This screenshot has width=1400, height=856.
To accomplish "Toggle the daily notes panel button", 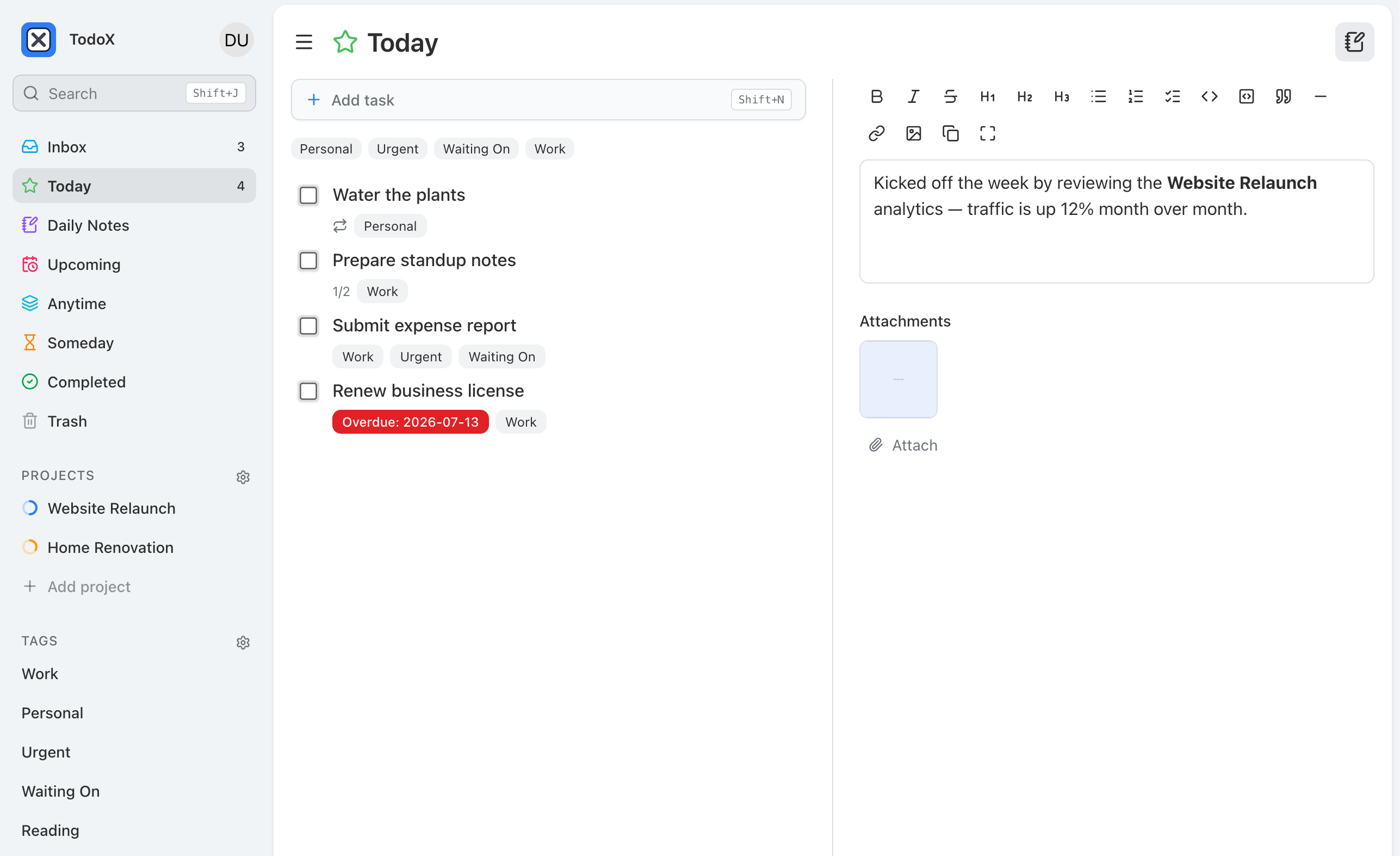I will tap(1354, 42).
